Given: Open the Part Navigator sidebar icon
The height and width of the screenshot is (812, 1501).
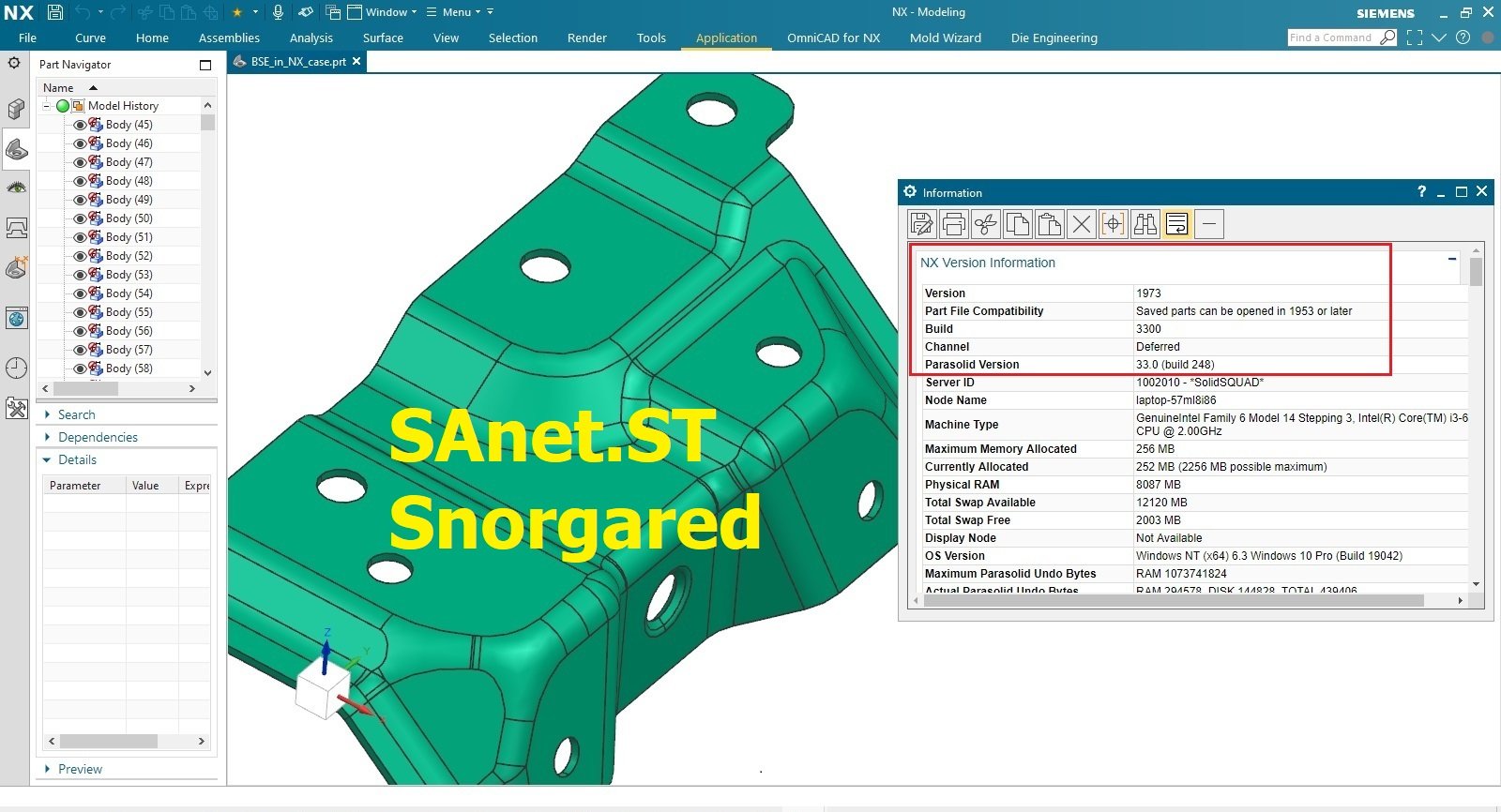Looking at the screenshot, I should (x=16, y=148).
